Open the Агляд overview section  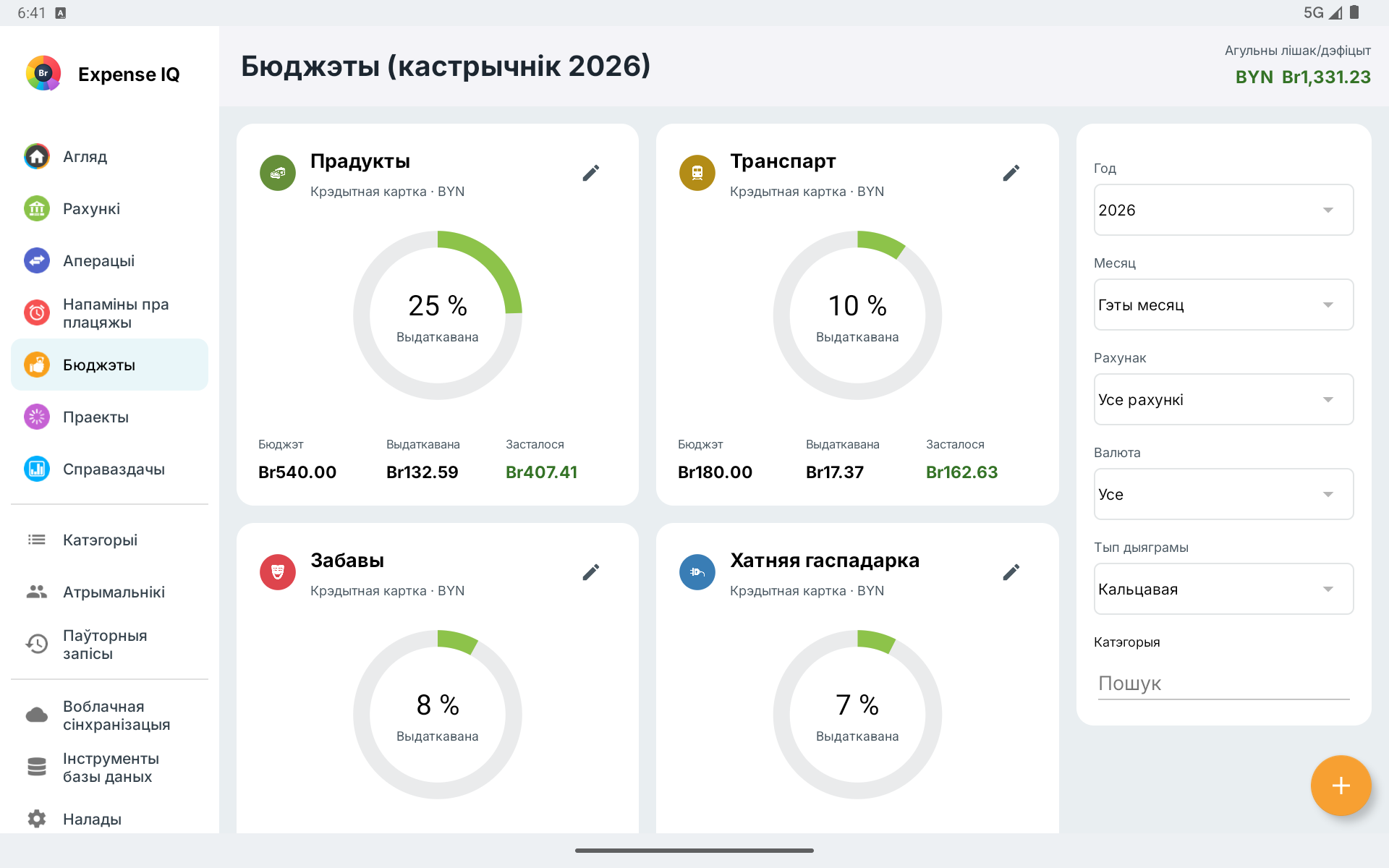pos(109,156)
